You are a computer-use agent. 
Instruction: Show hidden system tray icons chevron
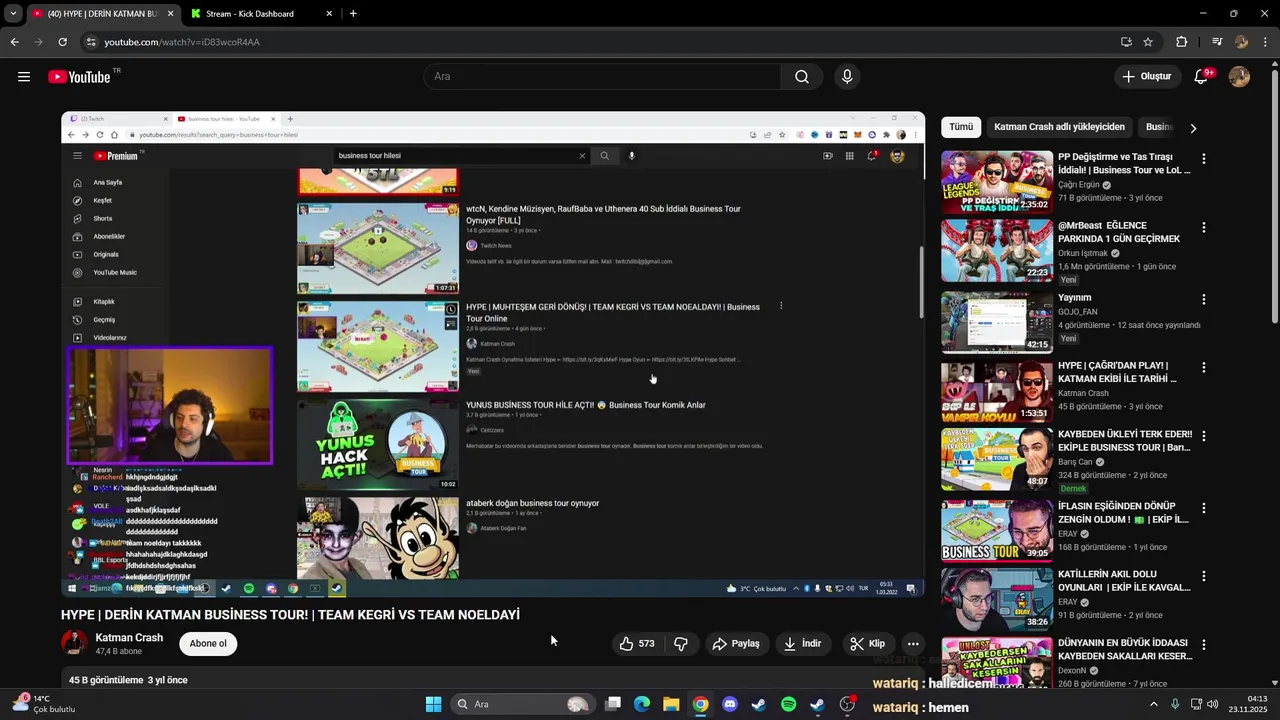click(1153, 704)
